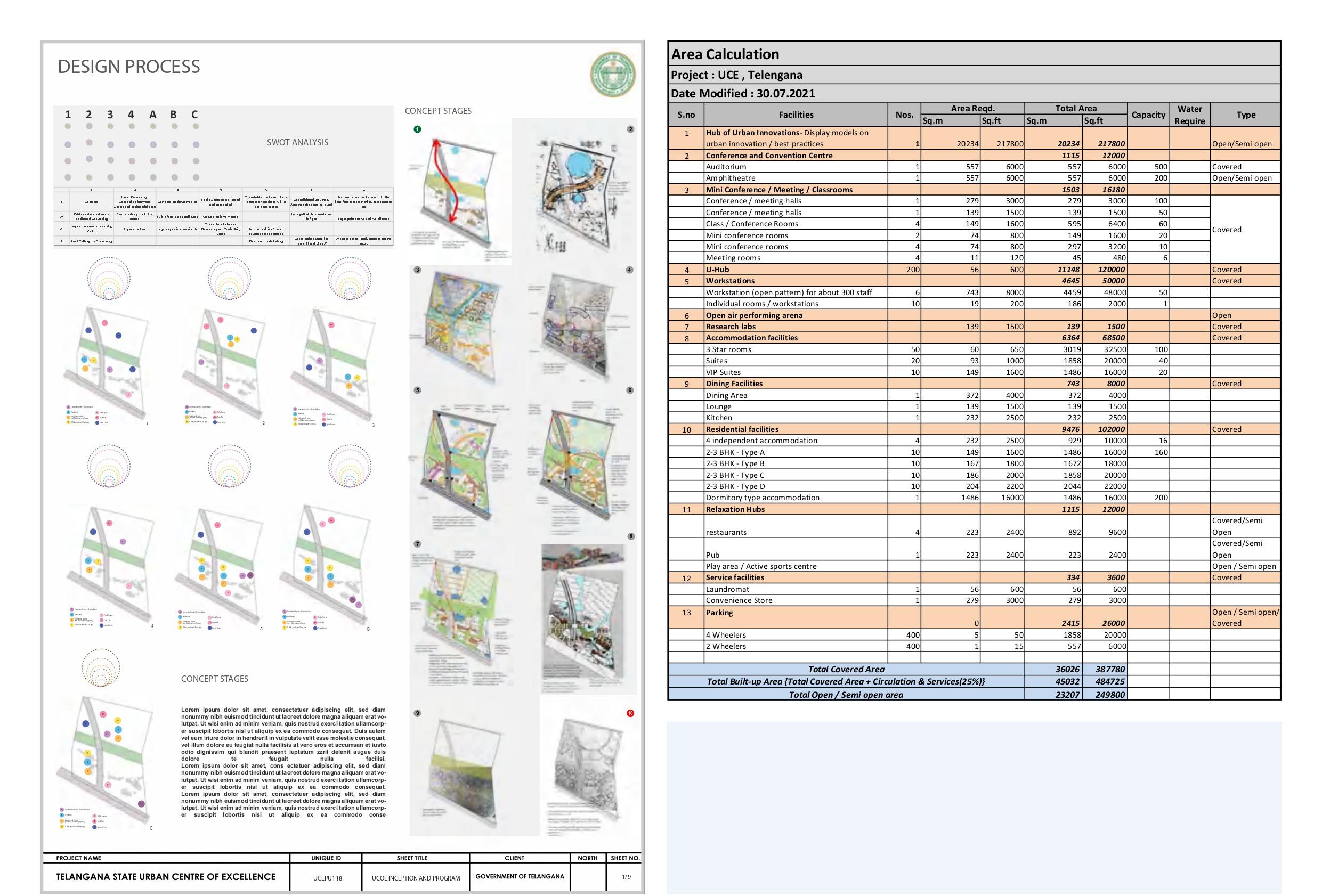Click the 'UCEPU118' unique ID value

328,878
